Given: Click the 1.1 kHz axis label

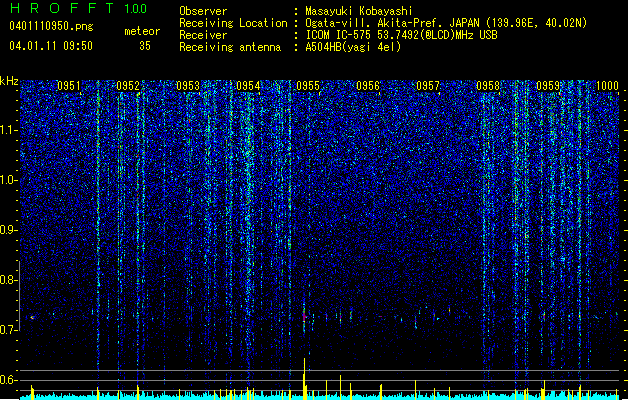Looking at the screenshot, I should point(9,130).
